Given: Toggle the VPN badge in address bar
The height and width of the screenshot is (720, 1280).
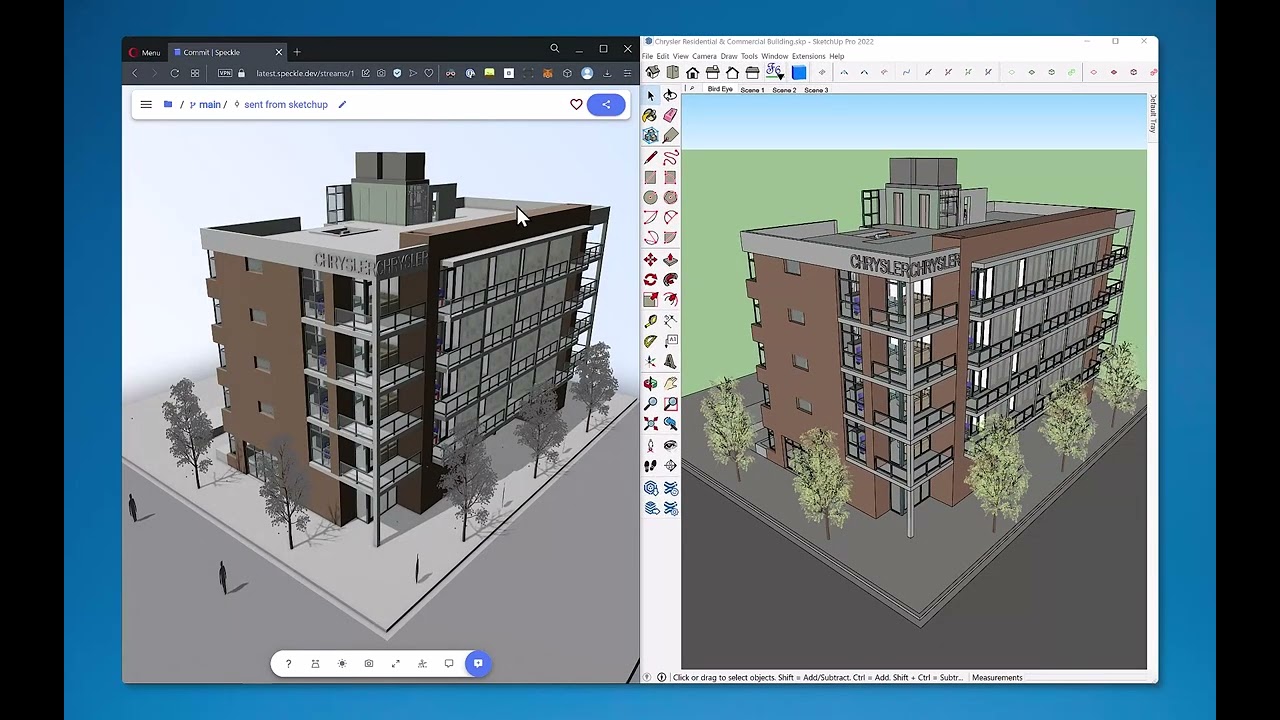Looking at the screenshot, I should click(225, 73).
